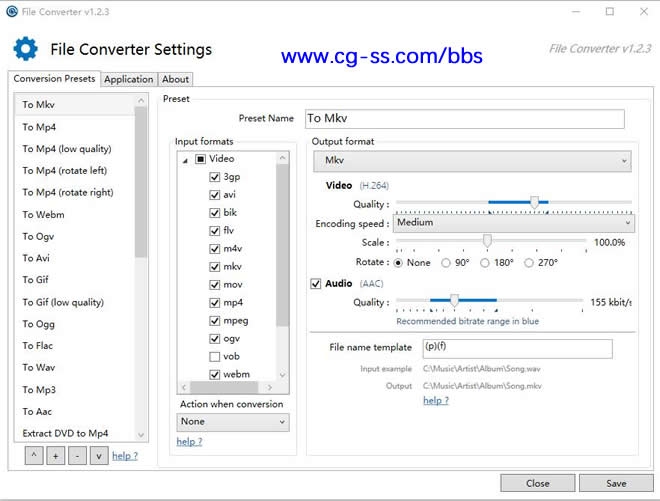Enable the vob input format checkbox
Screen dimensions: 660x501
point(215,357)
